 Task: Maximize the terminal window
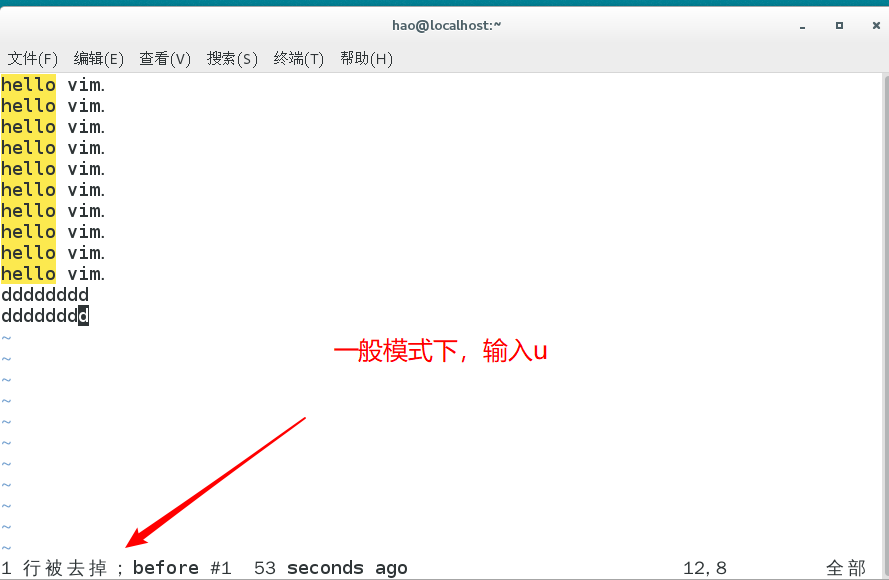coord(839,26)
